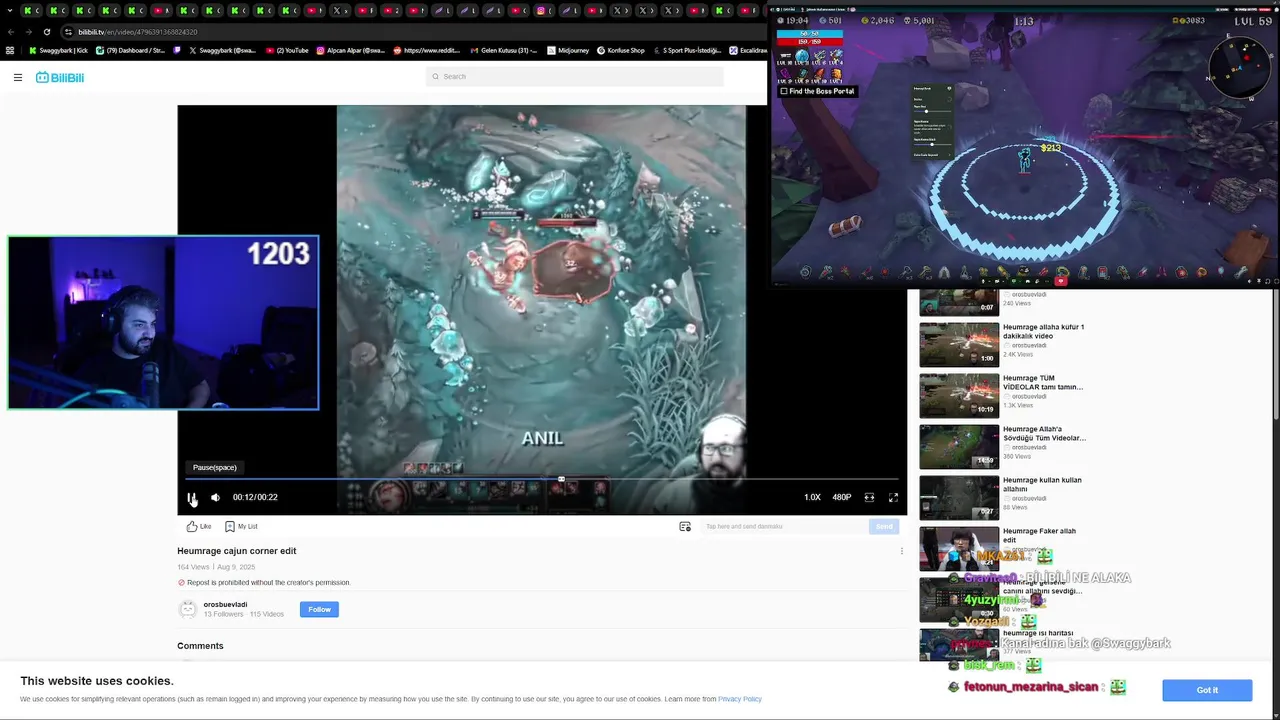1280x720 pixels.
Task: Click the 00:12/00:22 time display
Action: 255,497
